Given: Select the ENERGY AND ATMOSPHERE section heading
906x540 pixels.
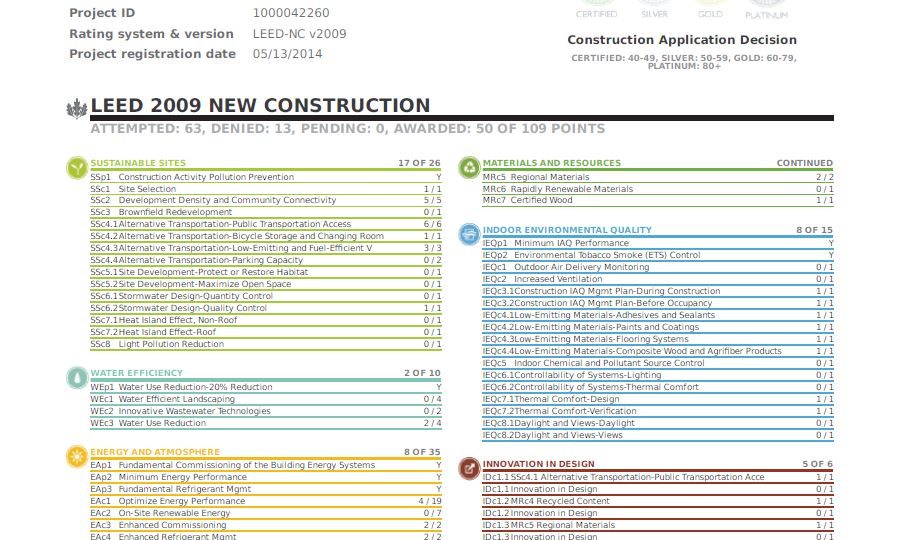Looking at the screenshot, I should [155, 452].
